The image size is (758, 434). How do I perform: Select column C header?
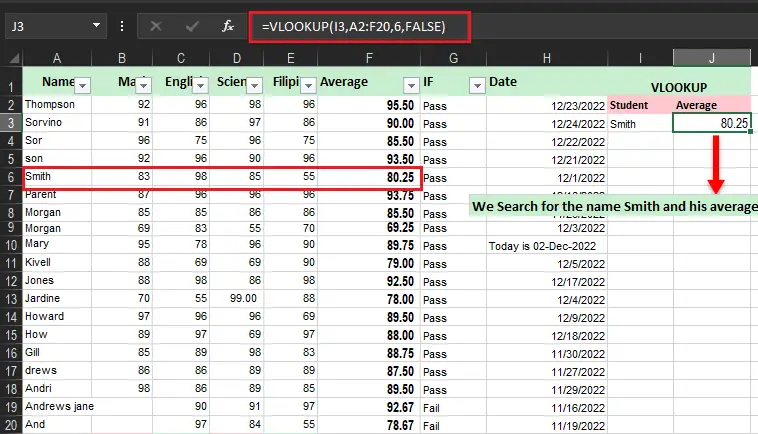[x=181, y=58]
